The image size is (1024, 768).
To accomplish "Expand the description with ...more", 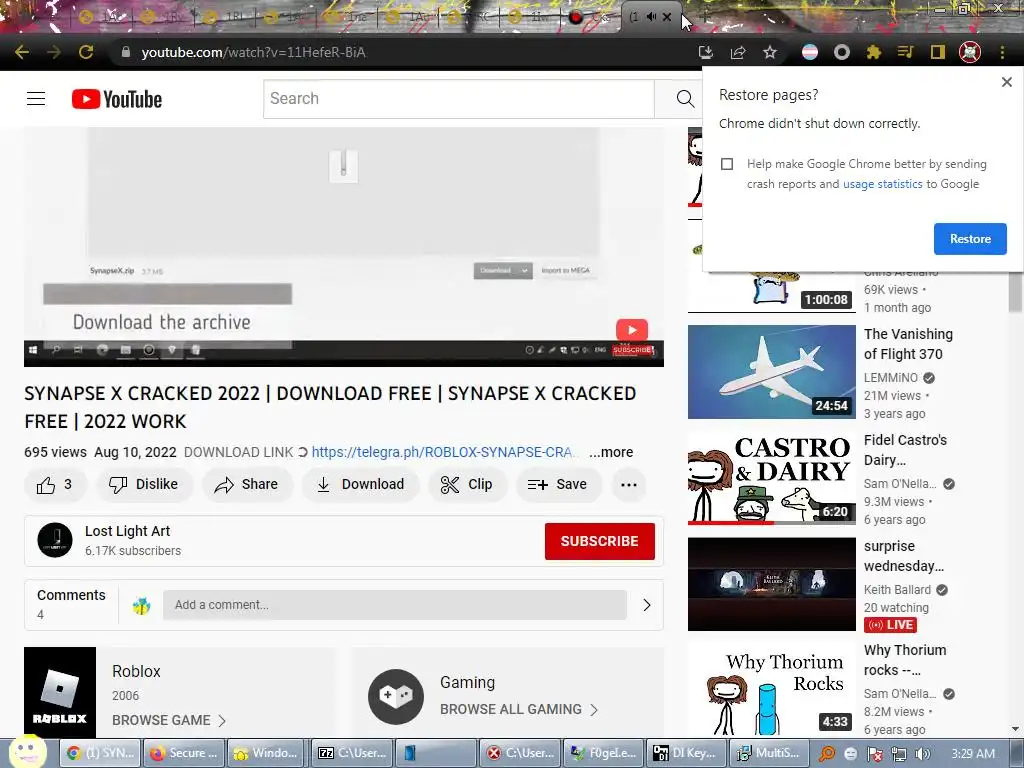I will click(x=611, y=452).
